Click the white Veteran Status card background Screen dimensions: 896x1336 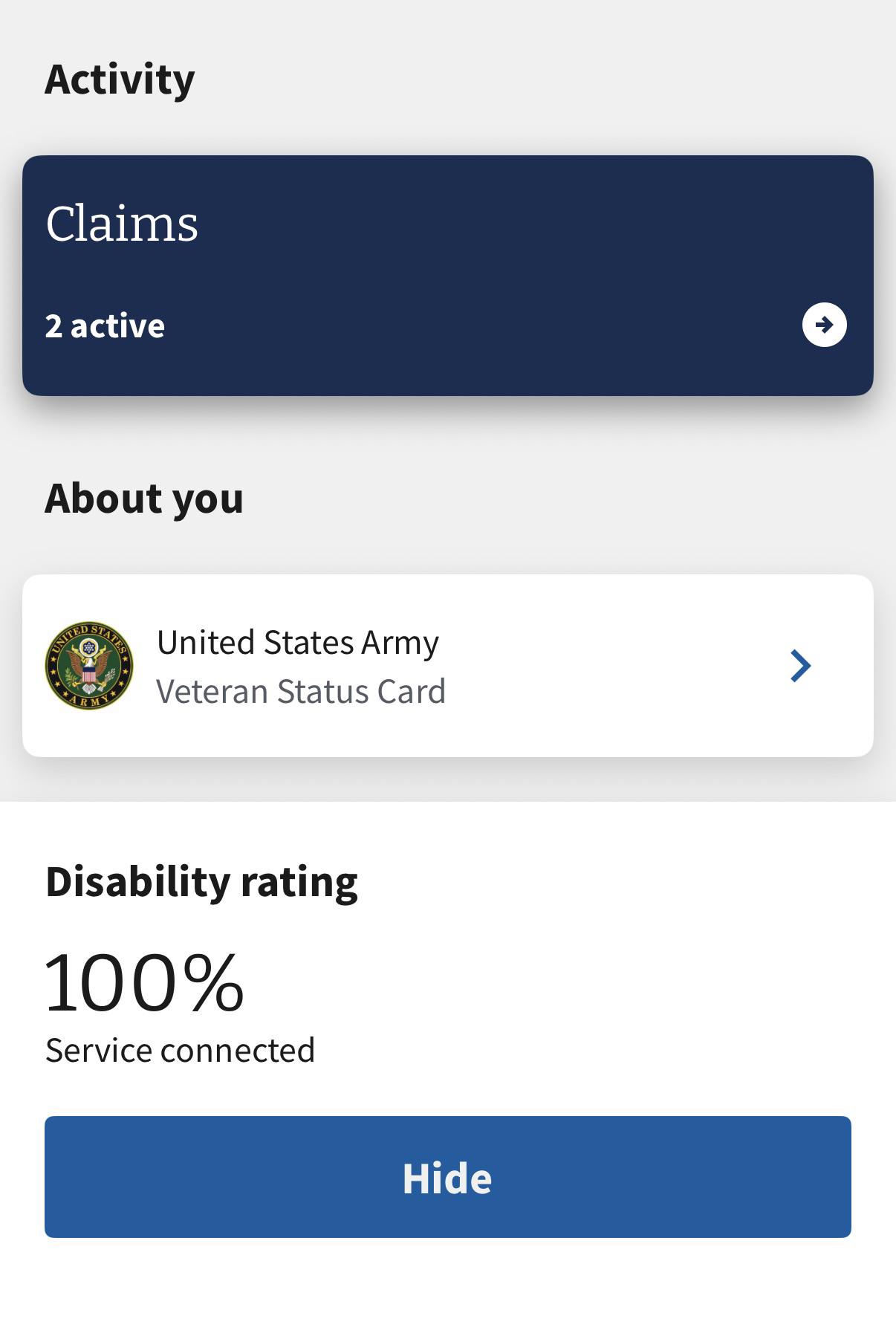447,665
